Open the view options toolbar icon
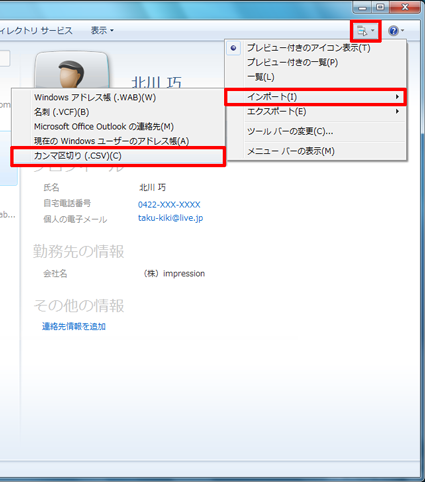425x482 pixels. [366, 31]
